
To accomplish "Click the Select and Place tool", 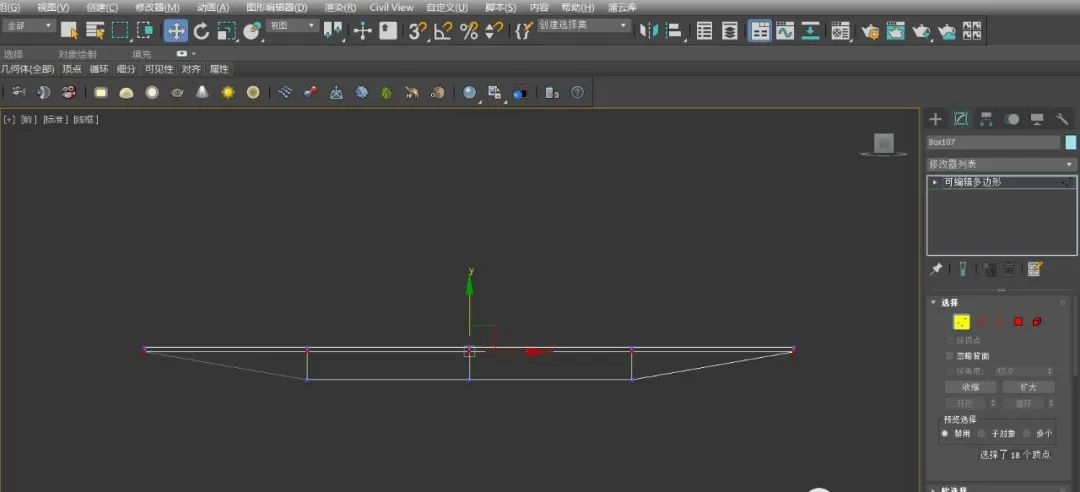I will [252, 30].
